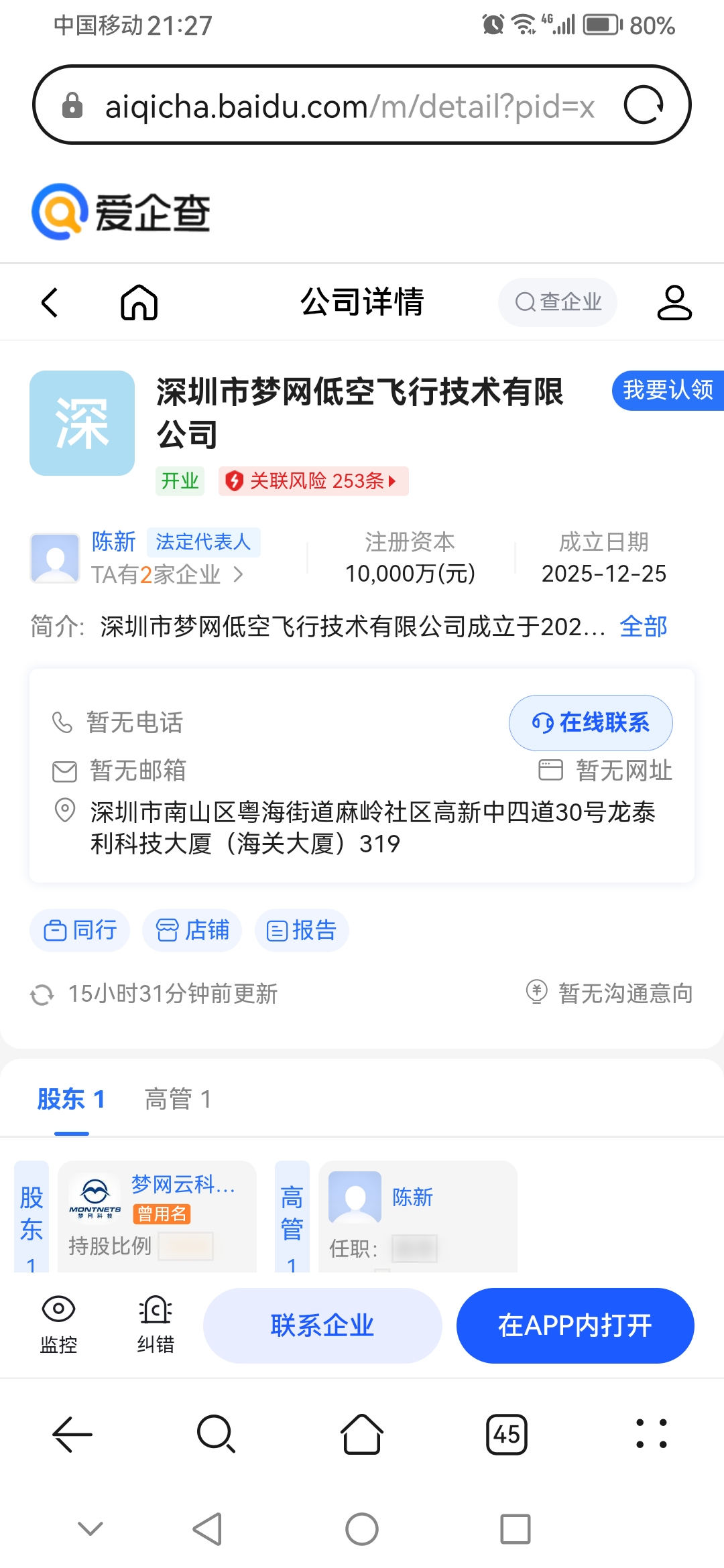Open browser tabs counter showing 45

point(507,1435)
